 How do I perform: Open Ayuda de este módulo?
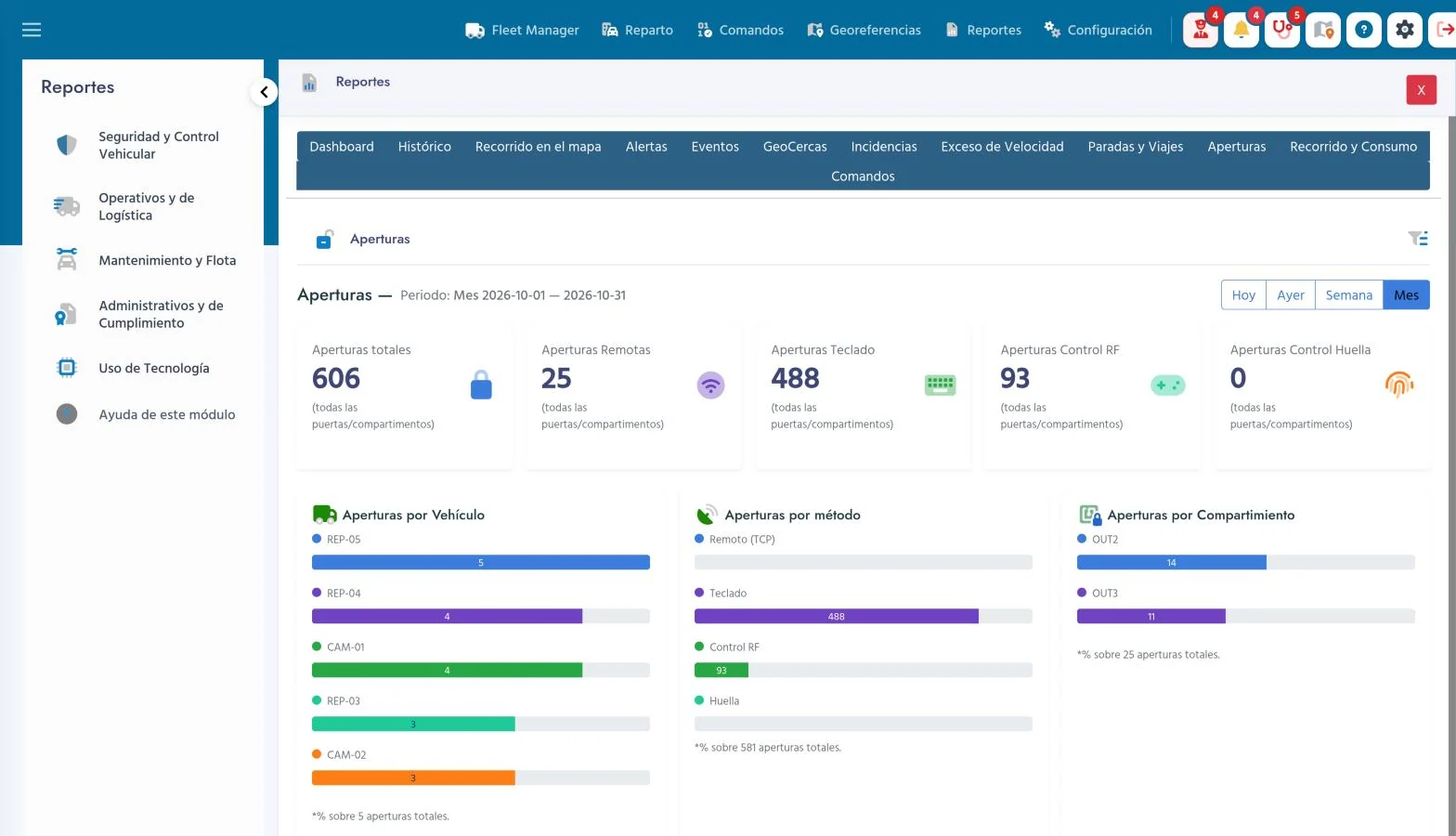pos(167,414)
